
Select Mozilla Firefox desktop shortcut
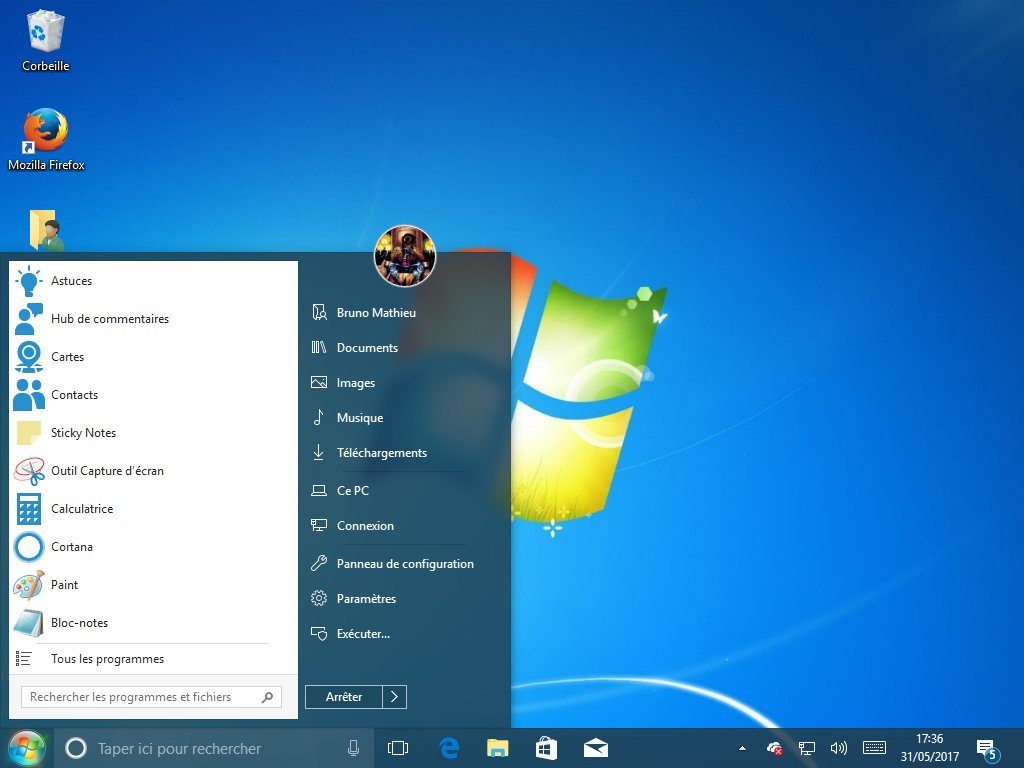coord(46,140)
